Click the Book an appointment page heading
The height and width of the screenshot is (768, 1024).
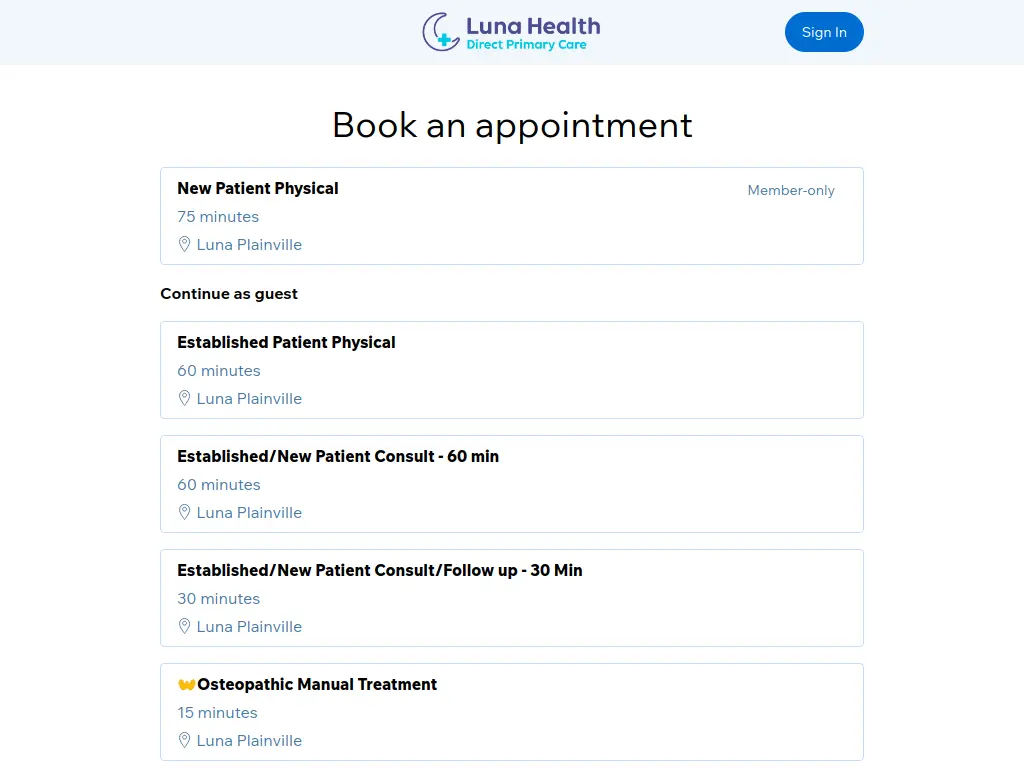pos(511,125)
